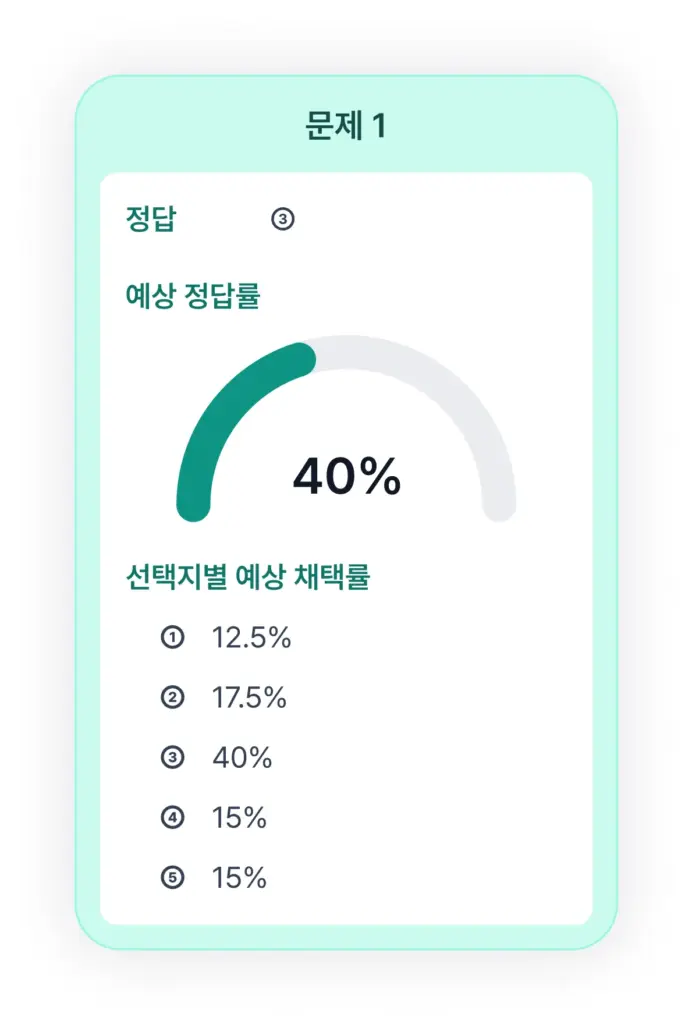Image resolution: width=692 pixels, height=1024 pixels.
Task: Click the 40% rate in the choice list
Action: pyautogui.click(x=242, y=758)
